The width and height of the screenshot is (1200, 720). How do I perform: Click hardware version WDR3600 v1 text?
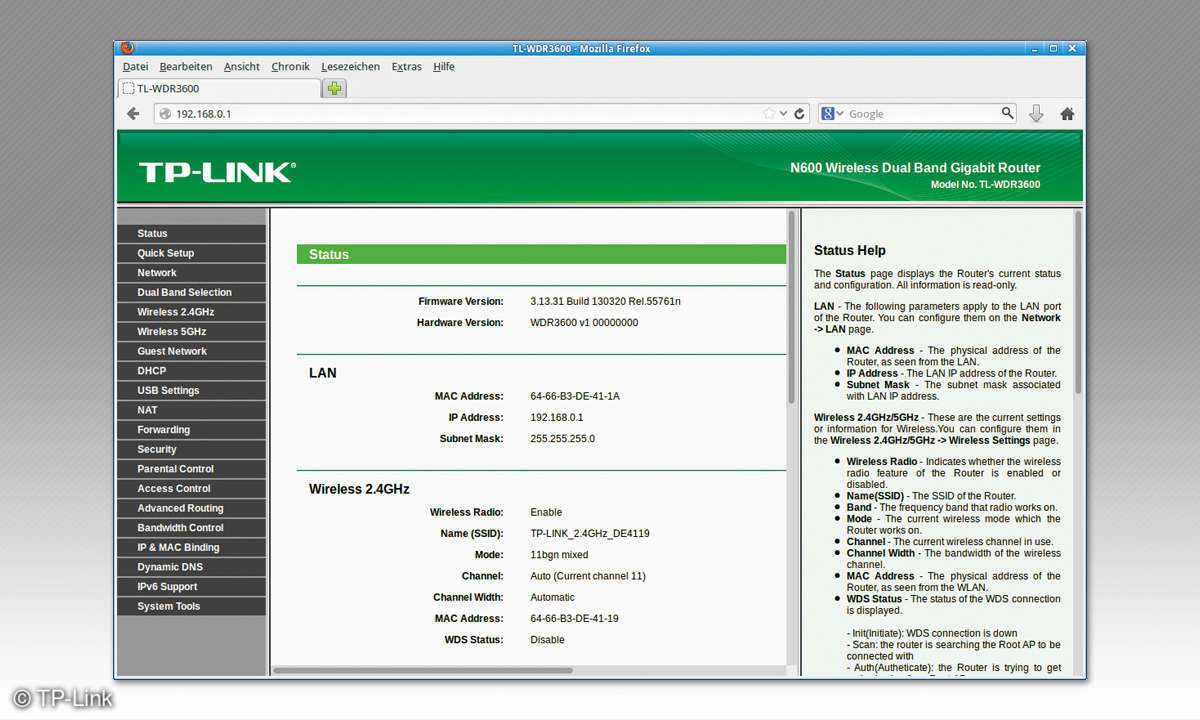click(x=584, y=323)
